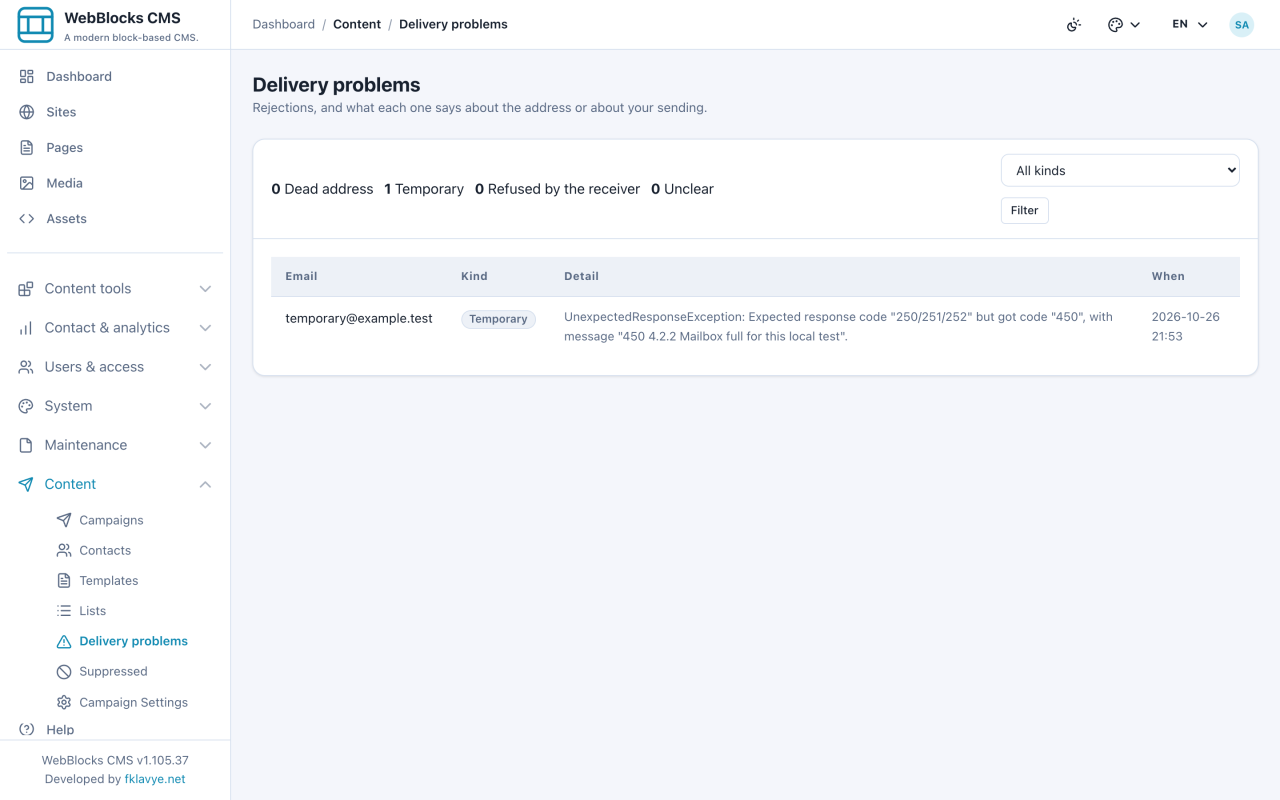Click the Content paper plane icon
This screenshot has width=1280, height=800.
pyautogui.click(x=26, y=484)
